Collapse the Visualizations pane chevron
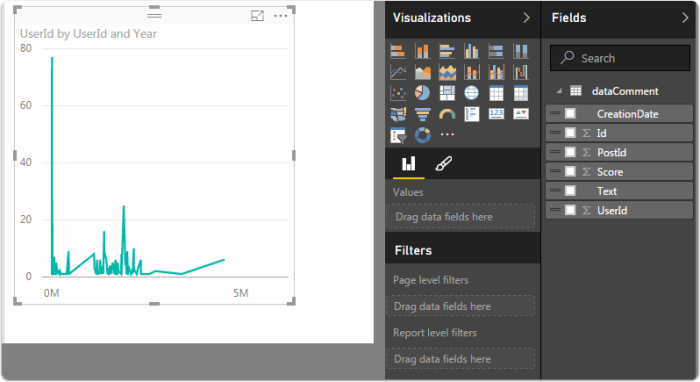Viewport: 700px width, 382px height. [x=526, y=18]
